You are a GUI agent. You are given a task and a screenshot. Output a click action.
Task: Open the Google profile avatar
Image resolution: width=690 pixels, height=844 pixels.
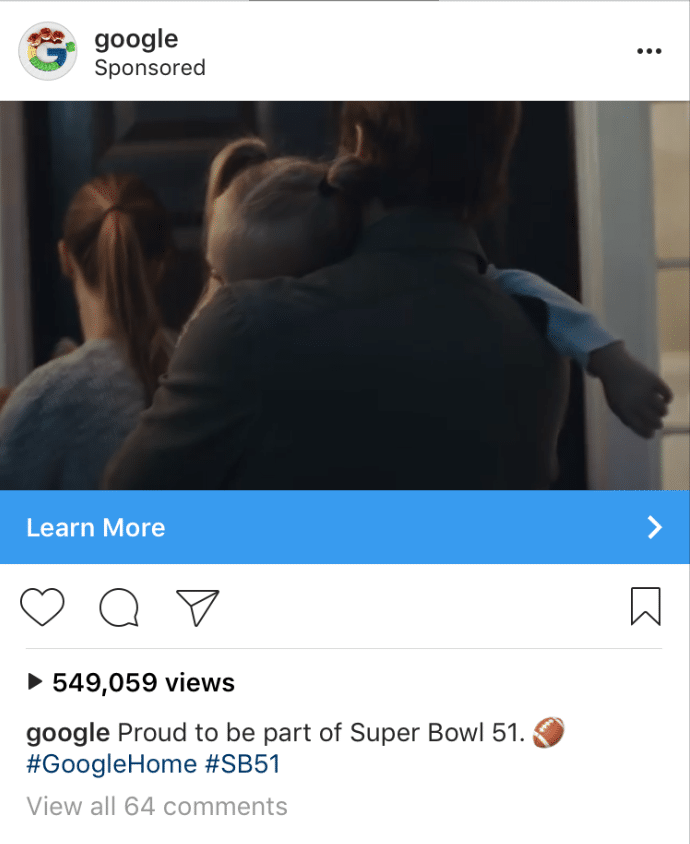[48, 51]
